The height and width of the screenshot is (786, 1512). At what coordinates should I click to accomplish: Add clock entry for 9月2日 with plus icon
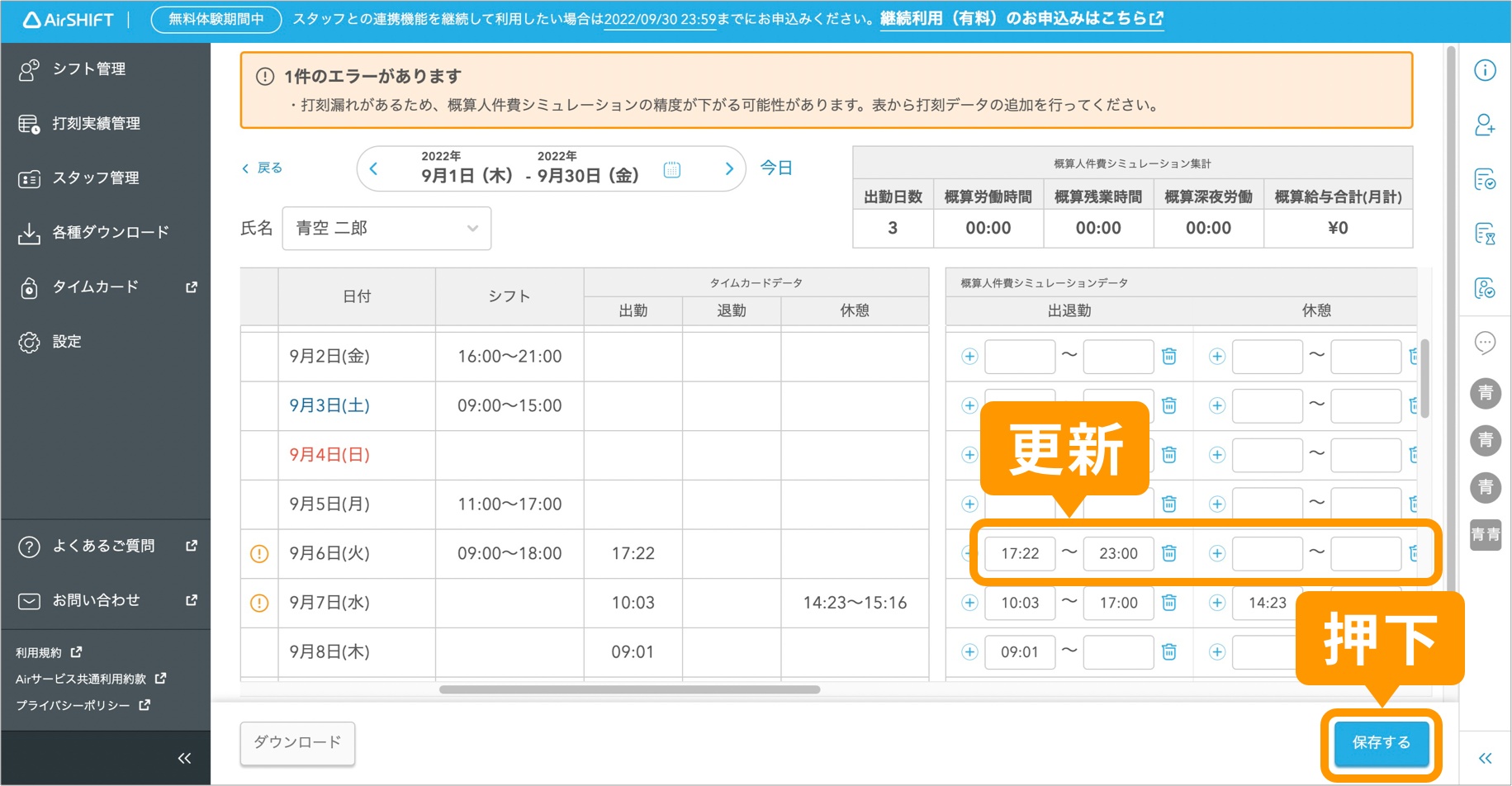coord(969,357)
